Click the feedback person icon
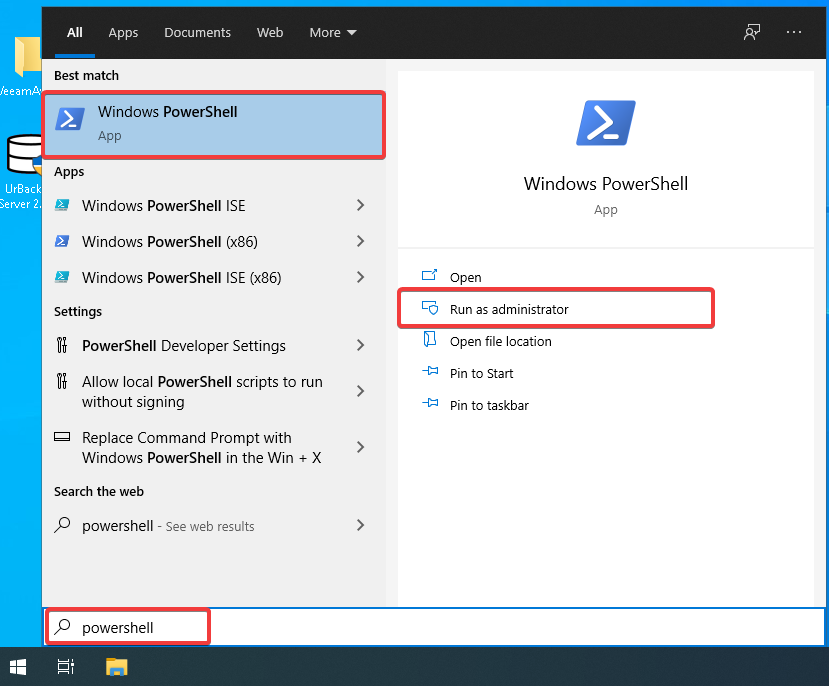Viewport: 829px width, 686px height. [x=751, y=33]
